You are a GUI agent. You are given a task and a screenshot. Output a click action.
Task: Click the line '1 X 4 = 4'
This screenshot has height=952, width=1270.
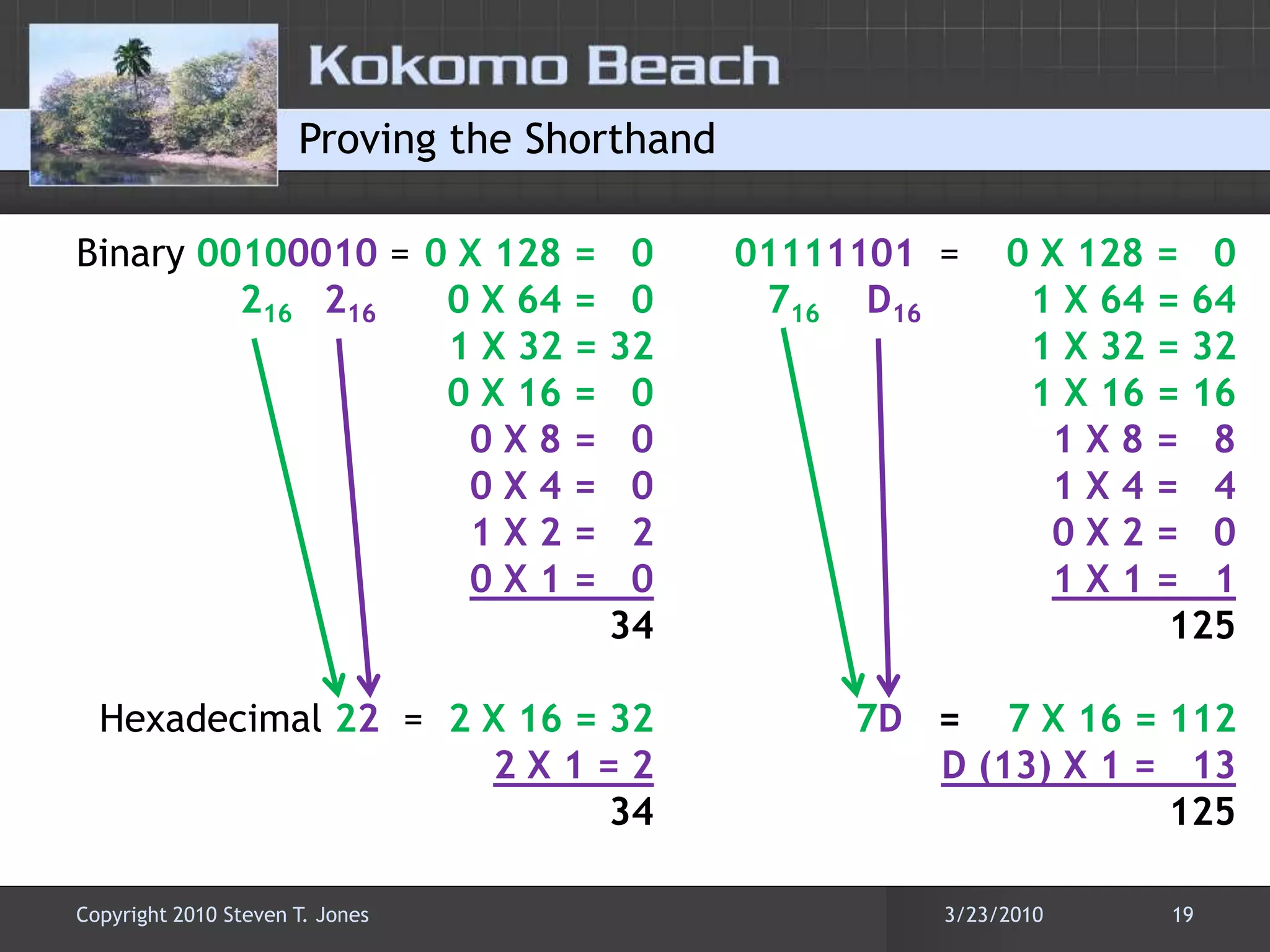coord(1145,486)
